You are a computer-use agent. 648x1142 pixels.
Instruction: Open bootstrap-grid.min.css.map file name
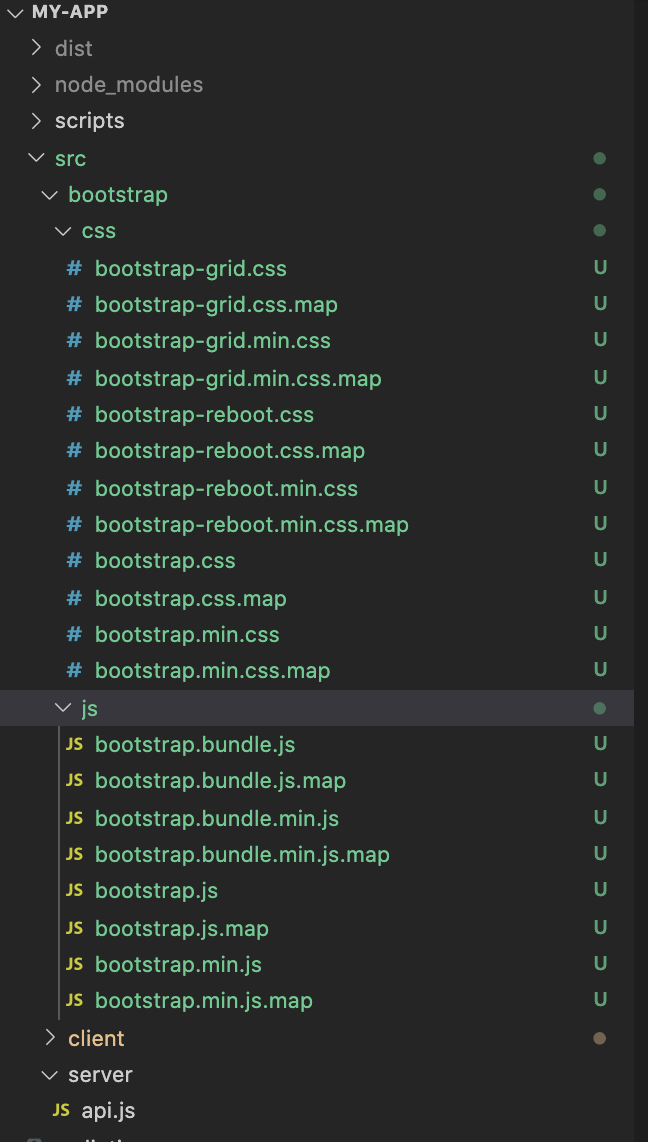coord(238,379)
